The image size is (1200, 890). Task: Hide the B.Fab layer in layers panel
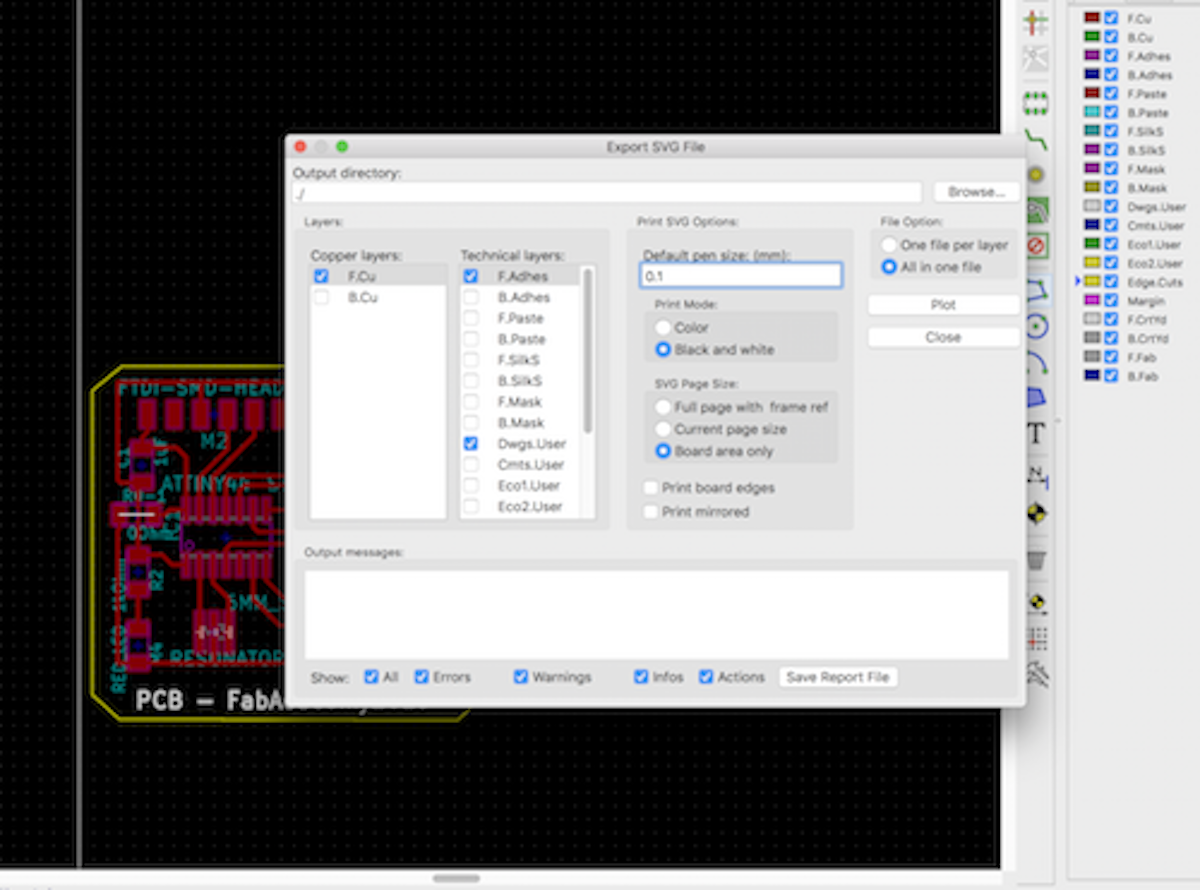pos(1111,376)
